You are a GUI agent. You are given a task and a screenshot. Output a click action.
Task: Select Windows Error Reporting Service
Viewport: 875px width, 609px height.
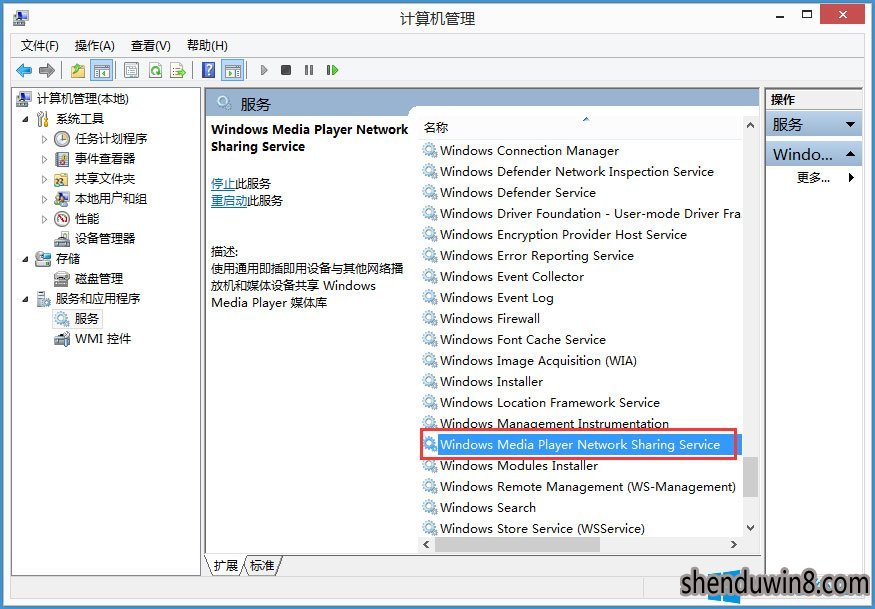[537, 256]
